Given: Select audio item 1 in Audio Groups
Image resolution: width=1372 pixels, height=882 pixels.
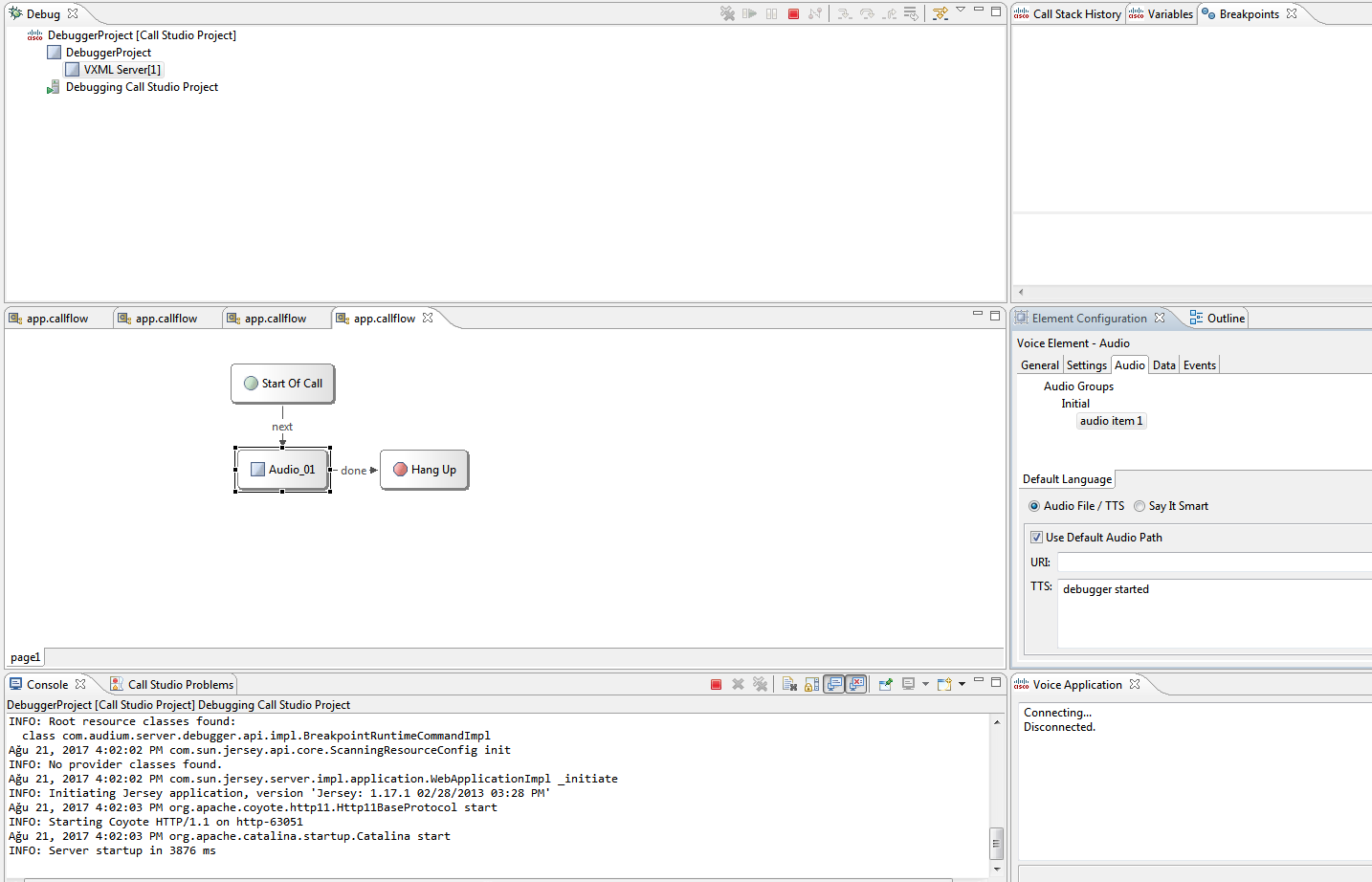Looking at the screenshot, I should 1111,421.
